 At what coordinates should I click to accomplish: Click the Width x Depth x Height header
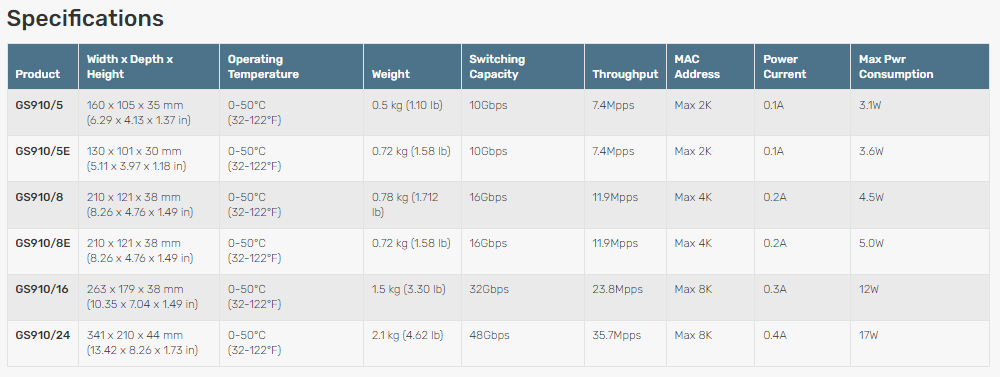pyautogui.click(x=130, y=66)
